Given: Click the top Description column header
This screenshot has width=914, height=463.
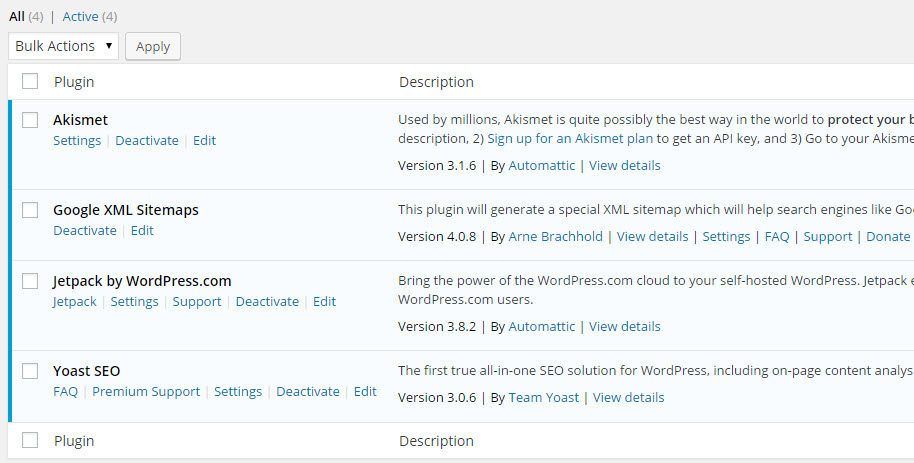Looking at the screenshot, I should click(x=437, y=82).
